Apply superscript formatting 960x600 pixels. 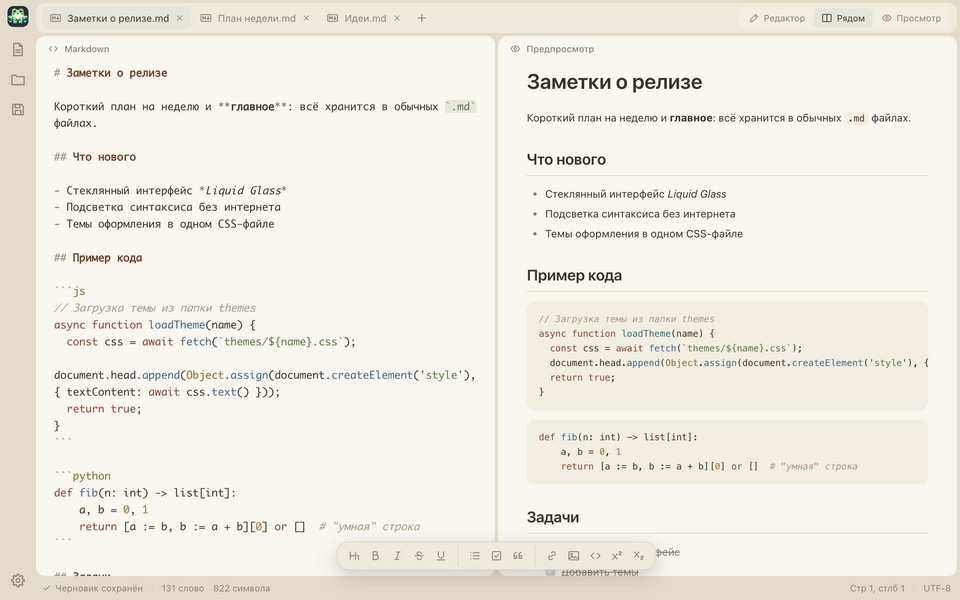(x=617, y=555)
